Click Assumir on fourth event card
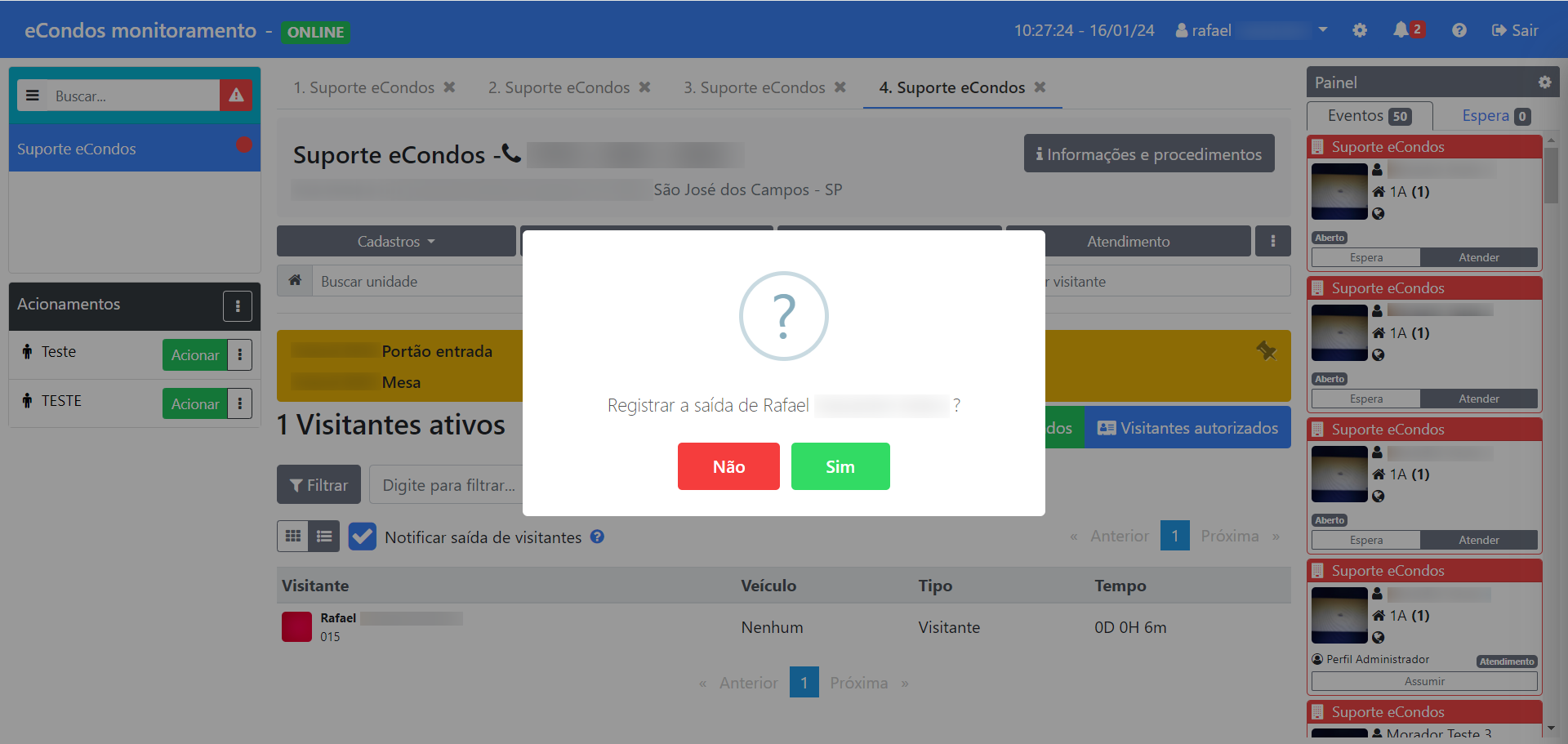Screen dimensions: 1568x744 (1424, 681)
